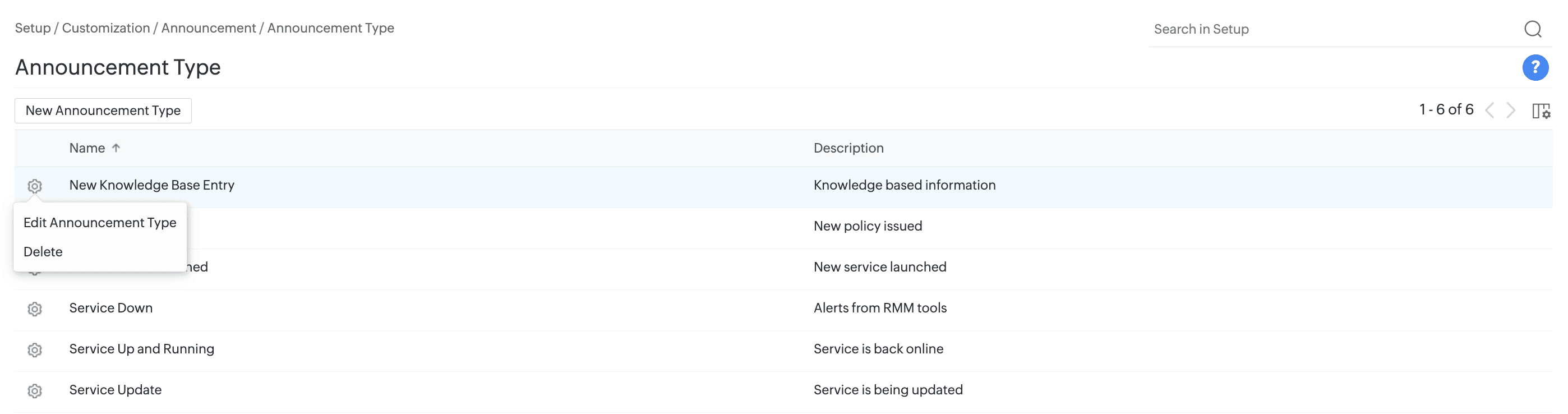Open the Service Down announcement type

coord(111,308)
